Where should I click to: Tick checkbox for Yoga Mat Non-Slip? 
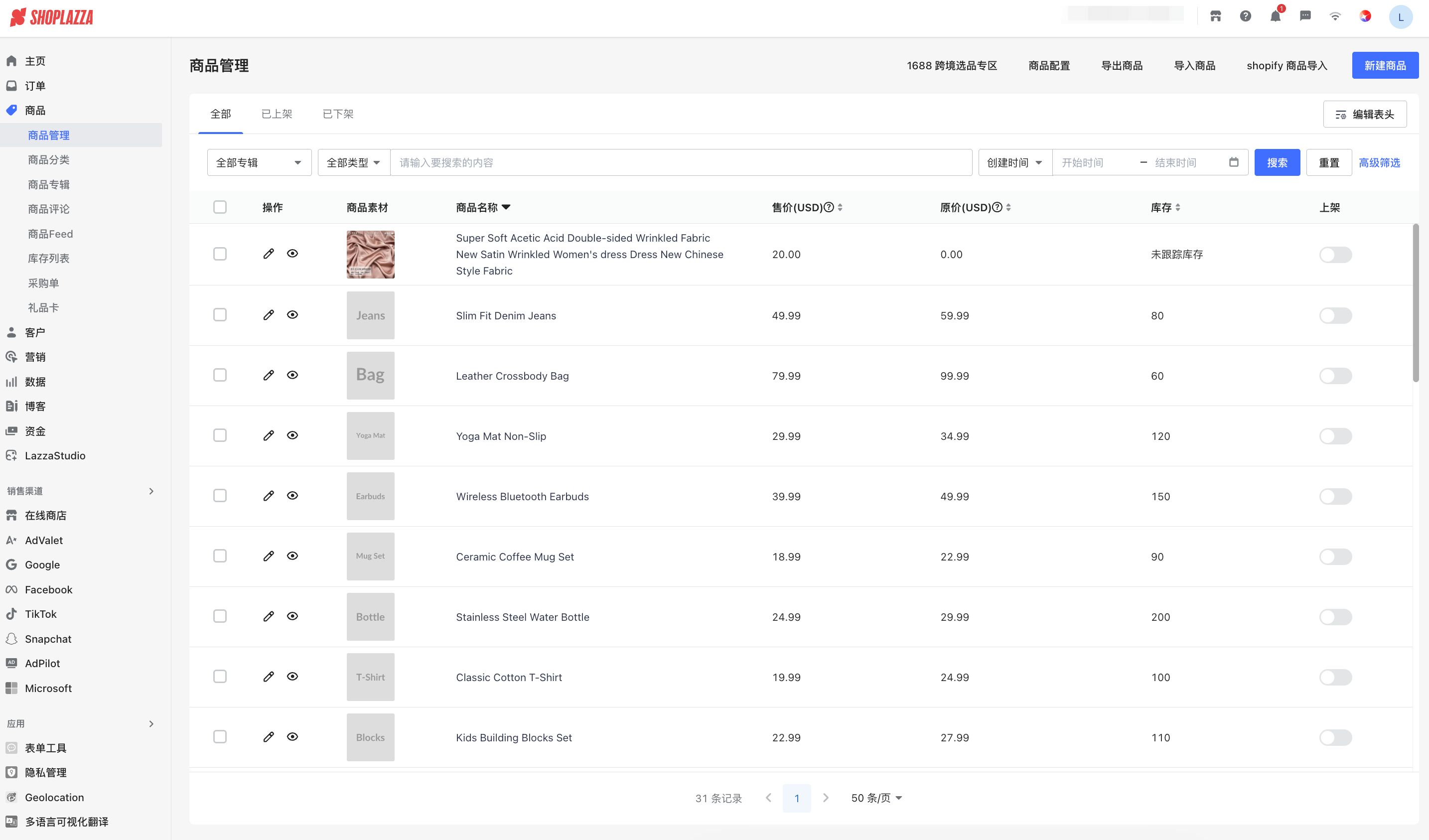pyautogui.click(x=220, y=435)
